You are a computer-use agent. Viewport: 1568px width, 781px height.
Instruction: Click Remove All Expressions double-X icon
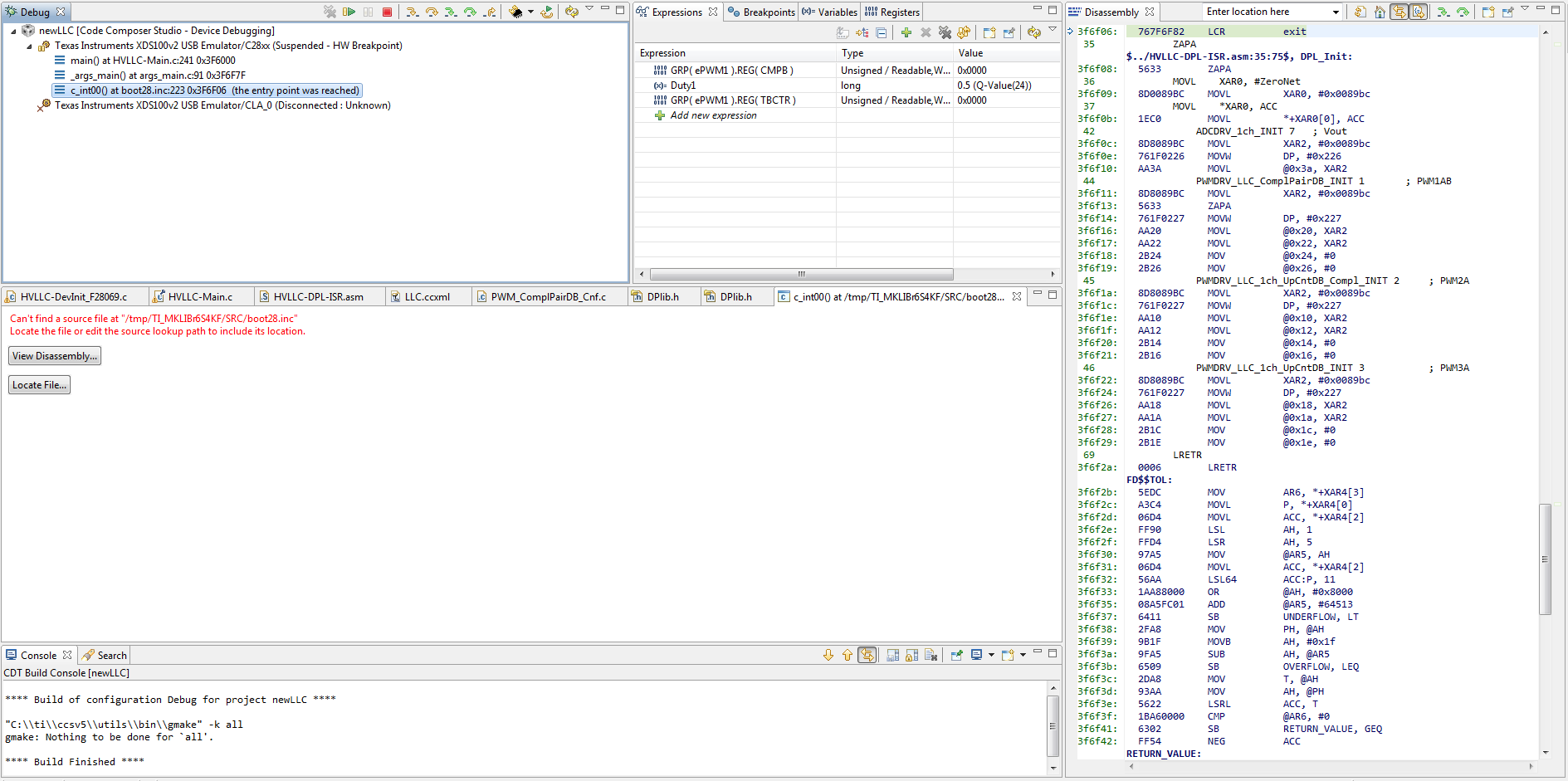[x=945, y=32]
